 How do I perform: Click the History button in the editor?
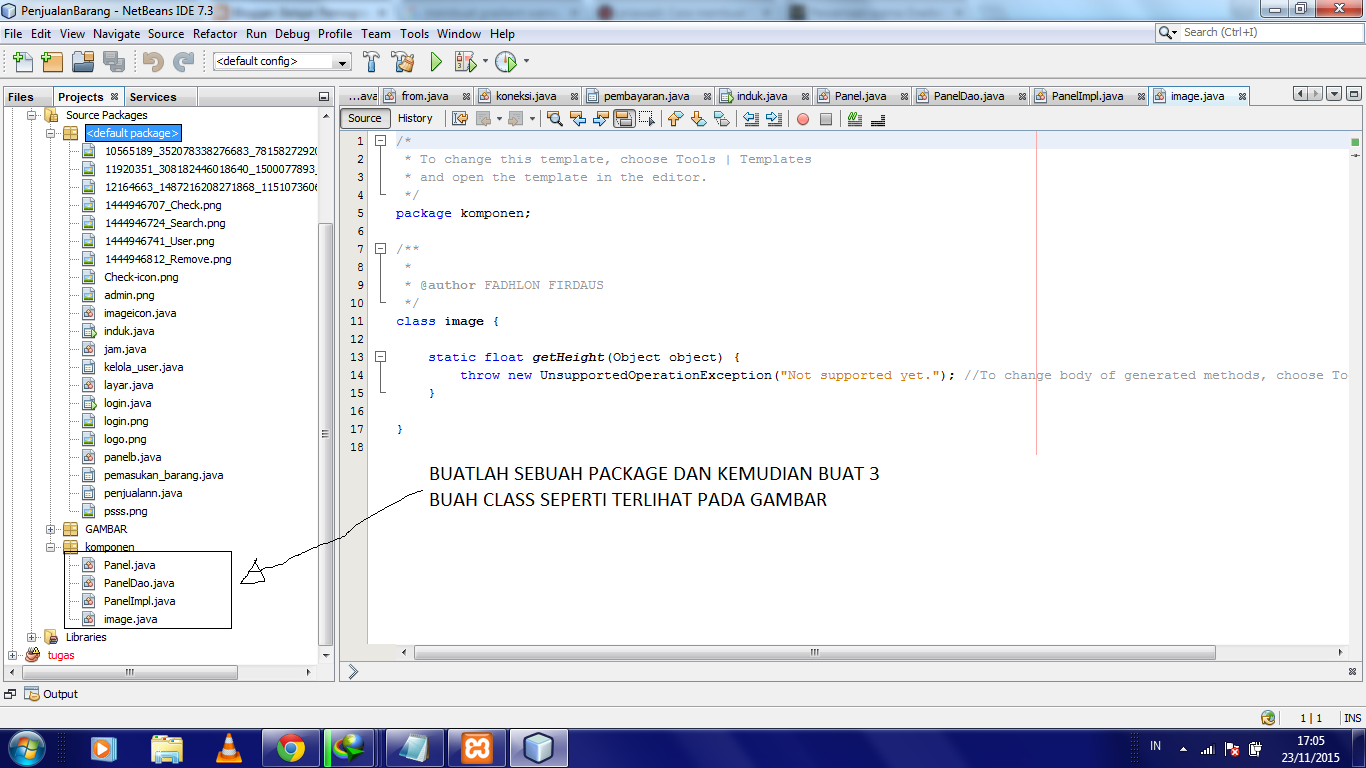tap(415, 118)
